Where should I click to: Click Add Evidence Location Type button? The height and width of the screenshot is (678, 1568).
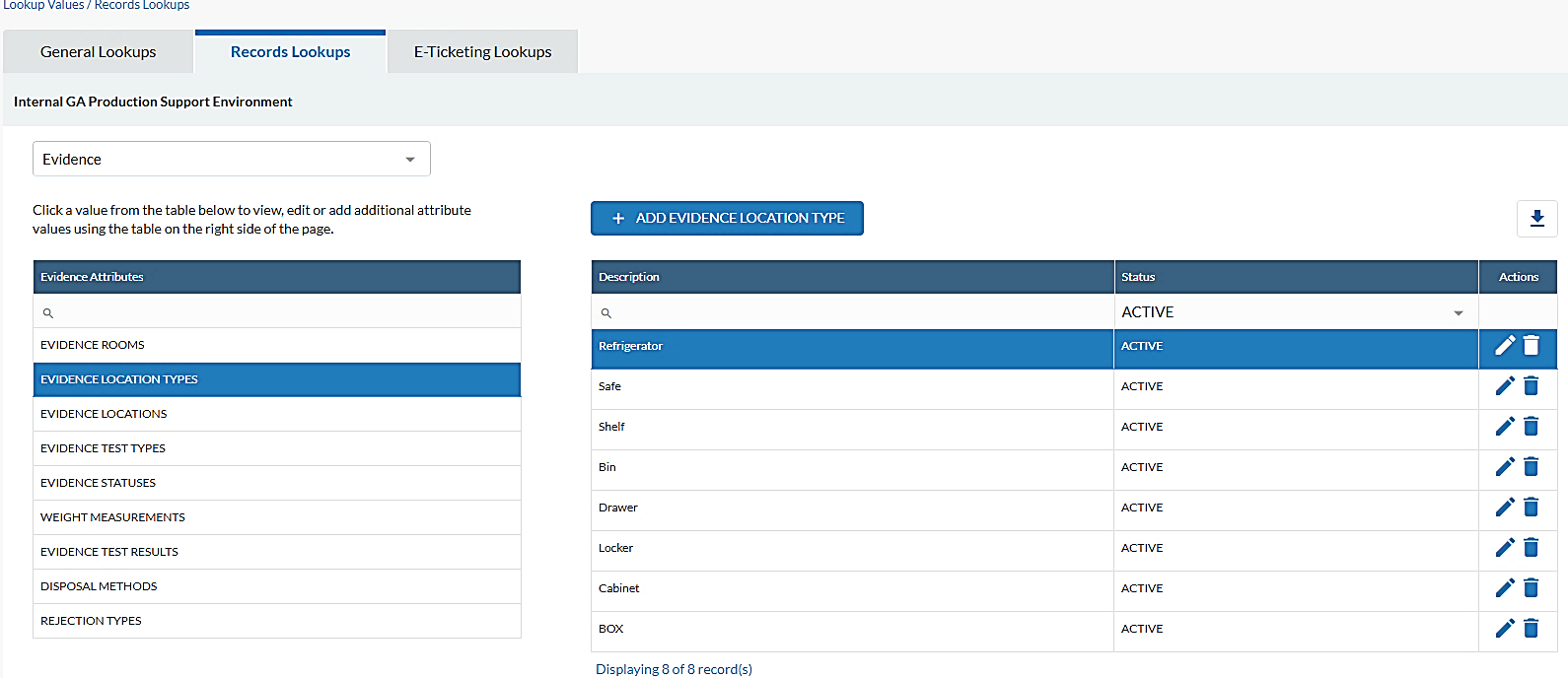click(x=728, y=218)
